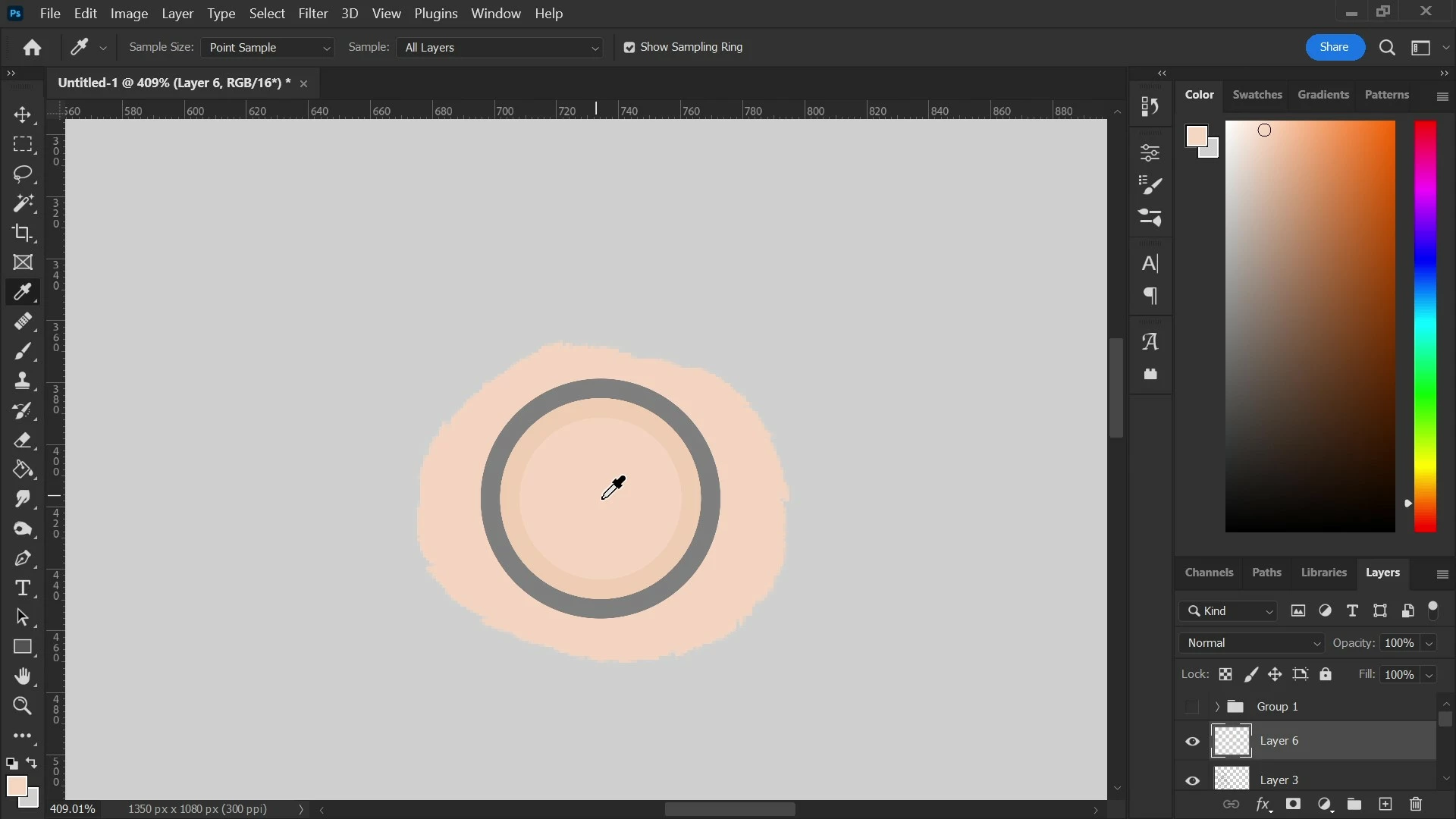
Task: Click the Share button
Action: coord(1334,47)
